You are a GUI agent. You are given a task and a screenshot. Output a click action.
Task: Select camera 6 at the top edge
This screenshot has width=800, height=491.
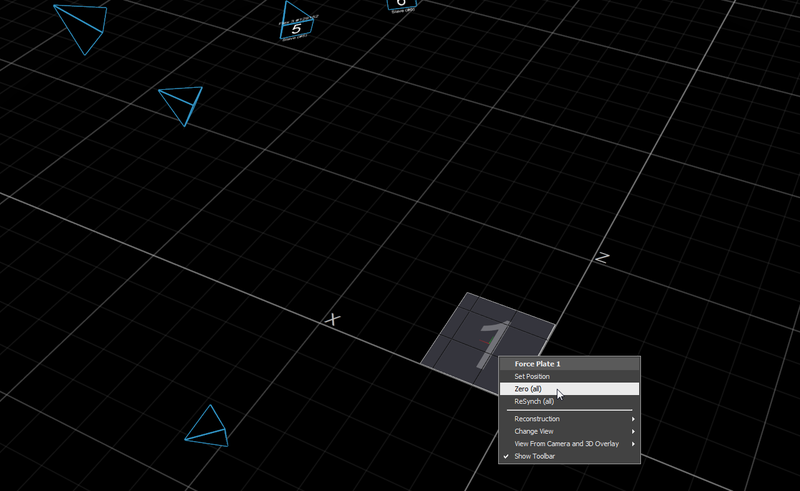[x=402, y=4]
